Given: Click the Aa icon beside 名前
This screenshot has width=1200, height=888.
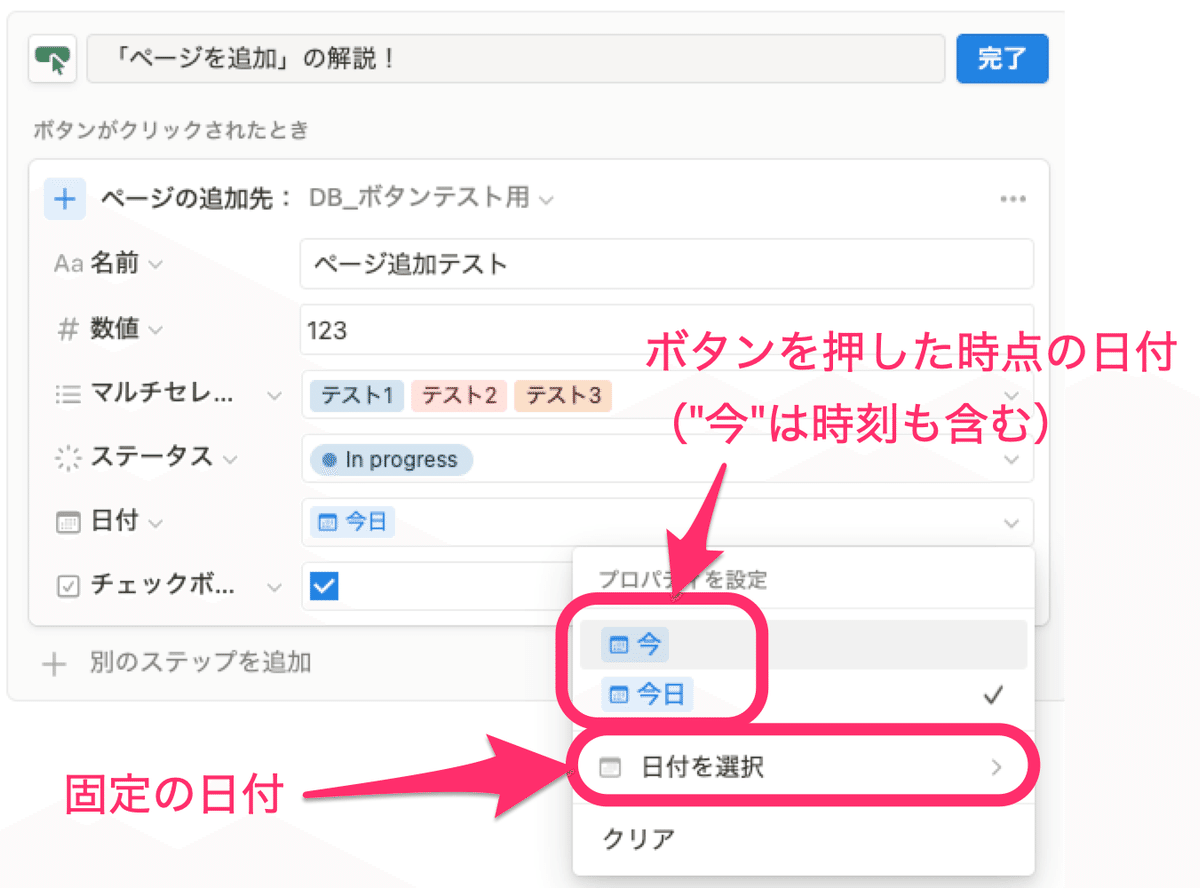Looking at the screenshot, I should 67,265.
